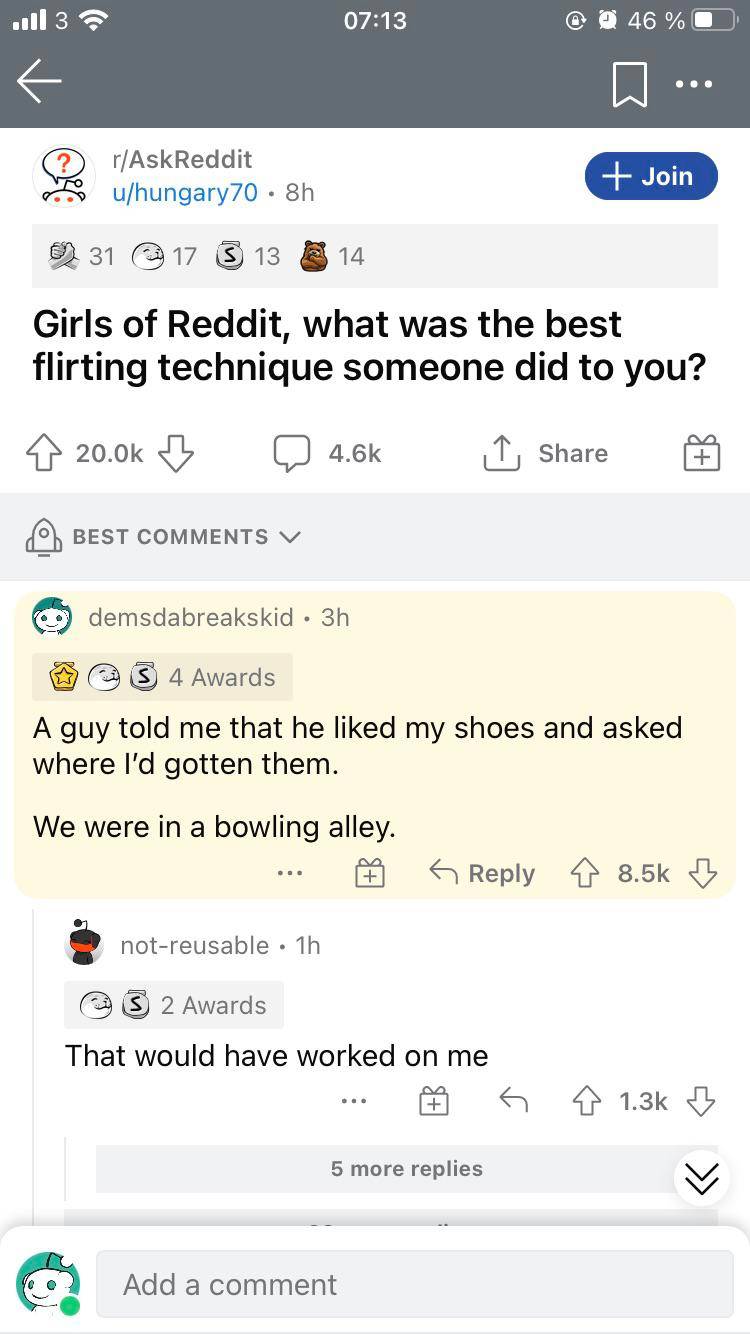The image size is (750, 1334).
Task: Open the post's 4.6k comments
Action: tap(328, 454)
